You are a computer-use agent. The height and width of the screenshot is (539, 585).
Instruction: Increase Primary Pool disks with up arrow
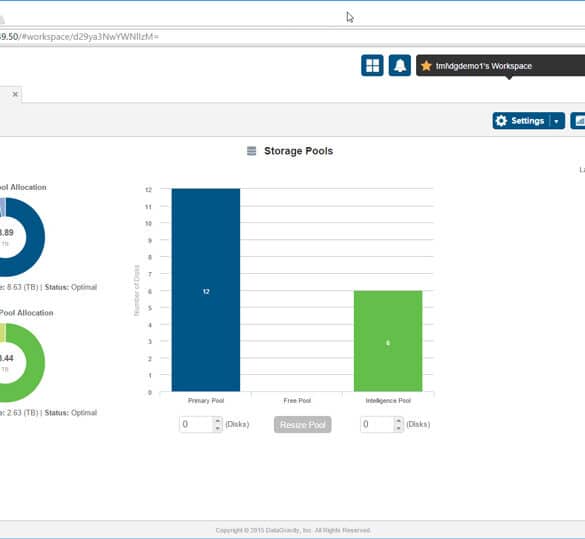pos(218,421)
